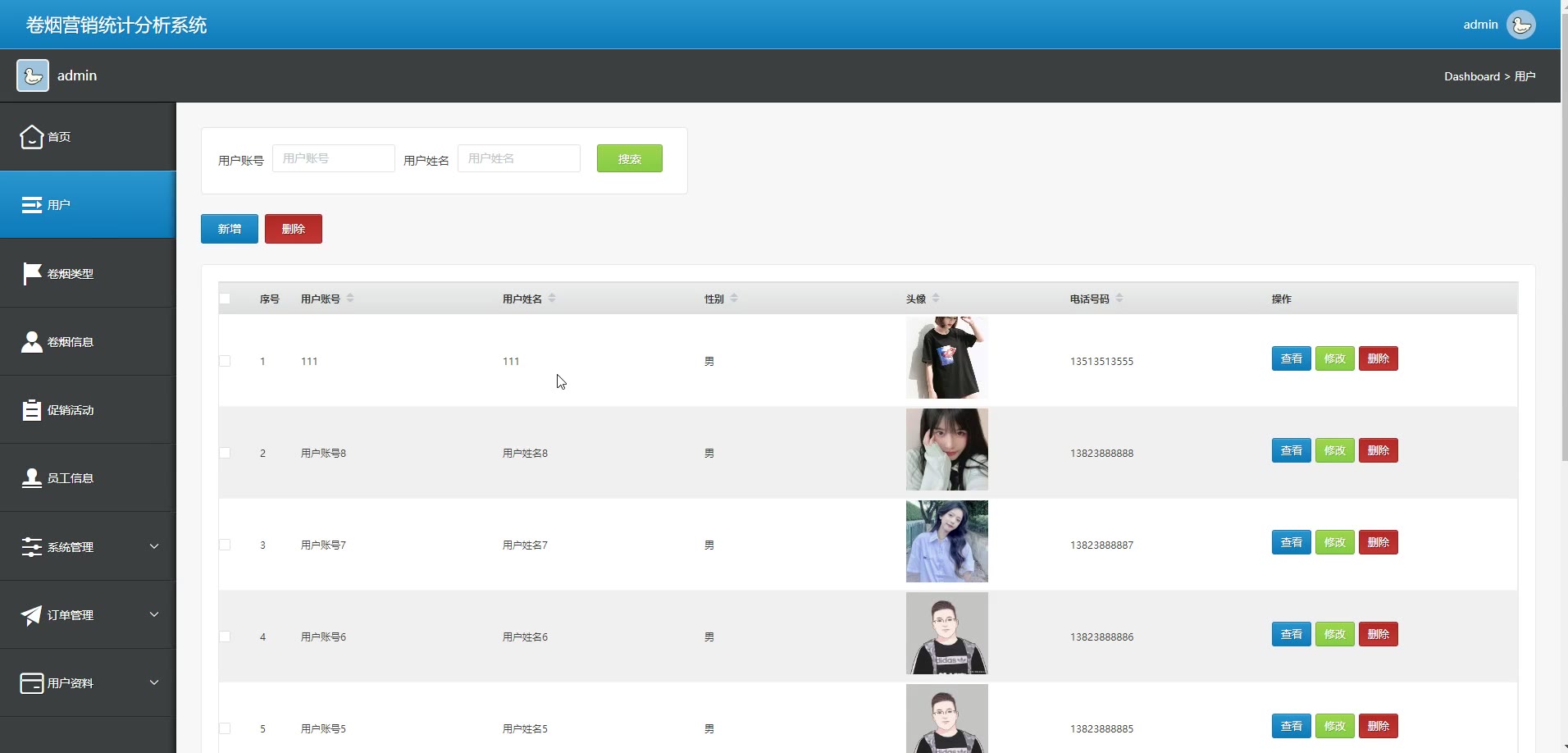
Task: Click the red 删除 button above the table
Action: coord(294,229)
